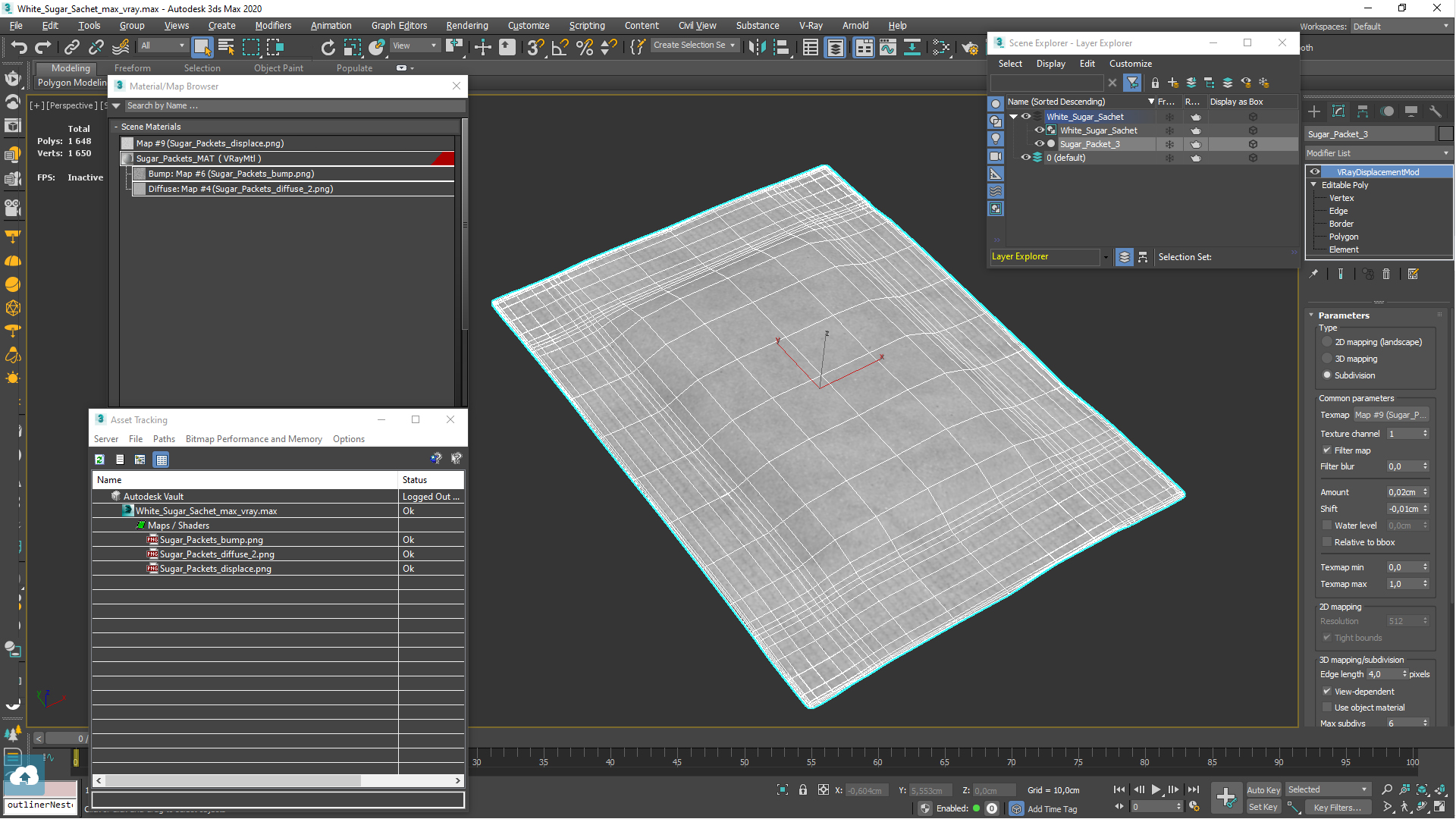Enable Relative to bbox checkbox
Image resolution: width=1456 pixels, height=819 pixels.
click(1327, 542)
